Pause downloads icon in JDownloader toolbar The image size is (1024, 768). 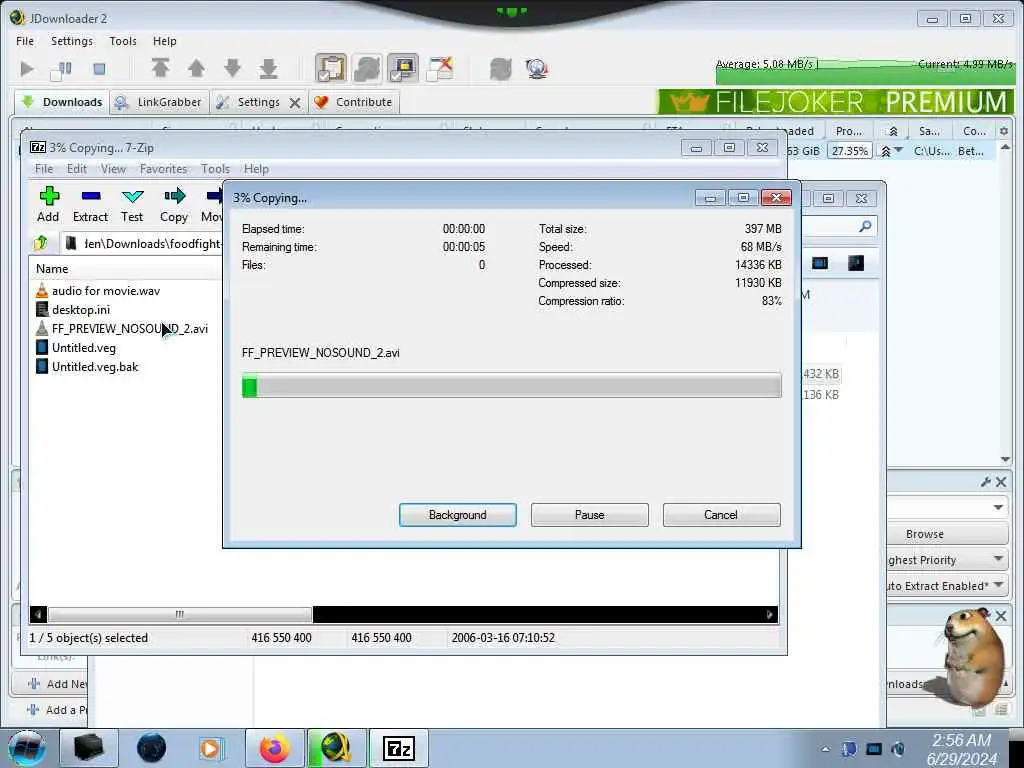[62, 69]
